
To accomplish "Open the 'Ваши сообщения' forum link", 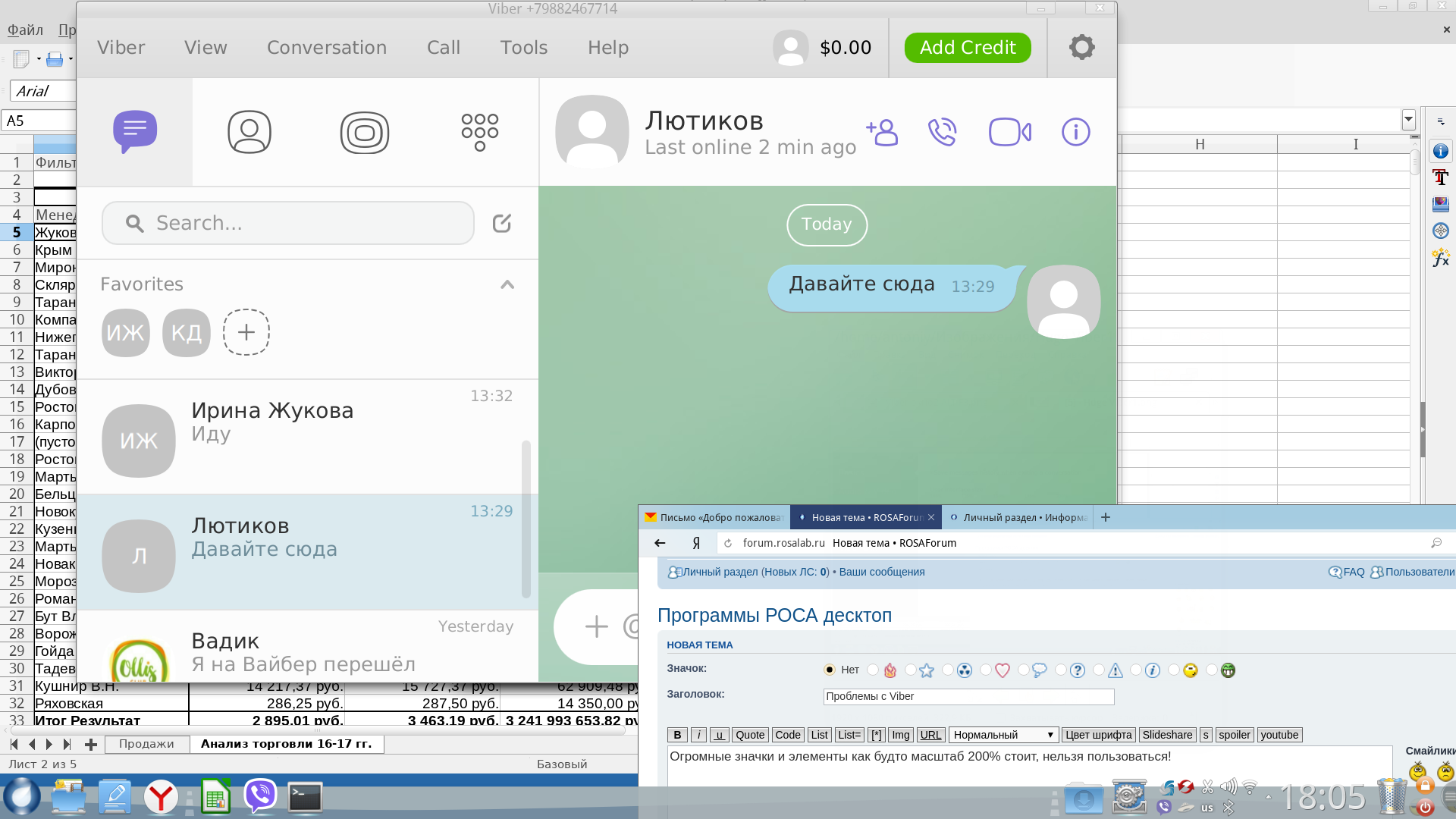I will (x=881, y=572).
